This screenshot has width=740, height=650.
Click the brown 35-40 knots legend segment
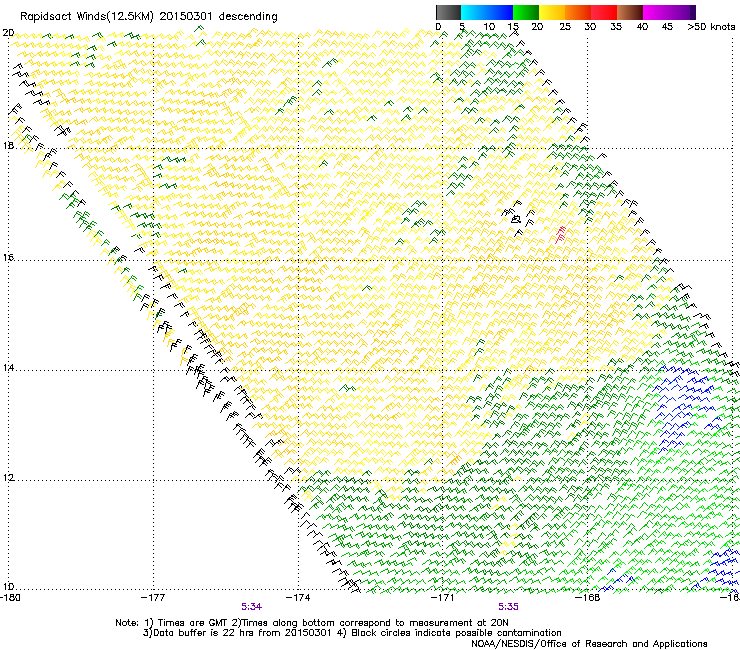click(x=630, y=12)
